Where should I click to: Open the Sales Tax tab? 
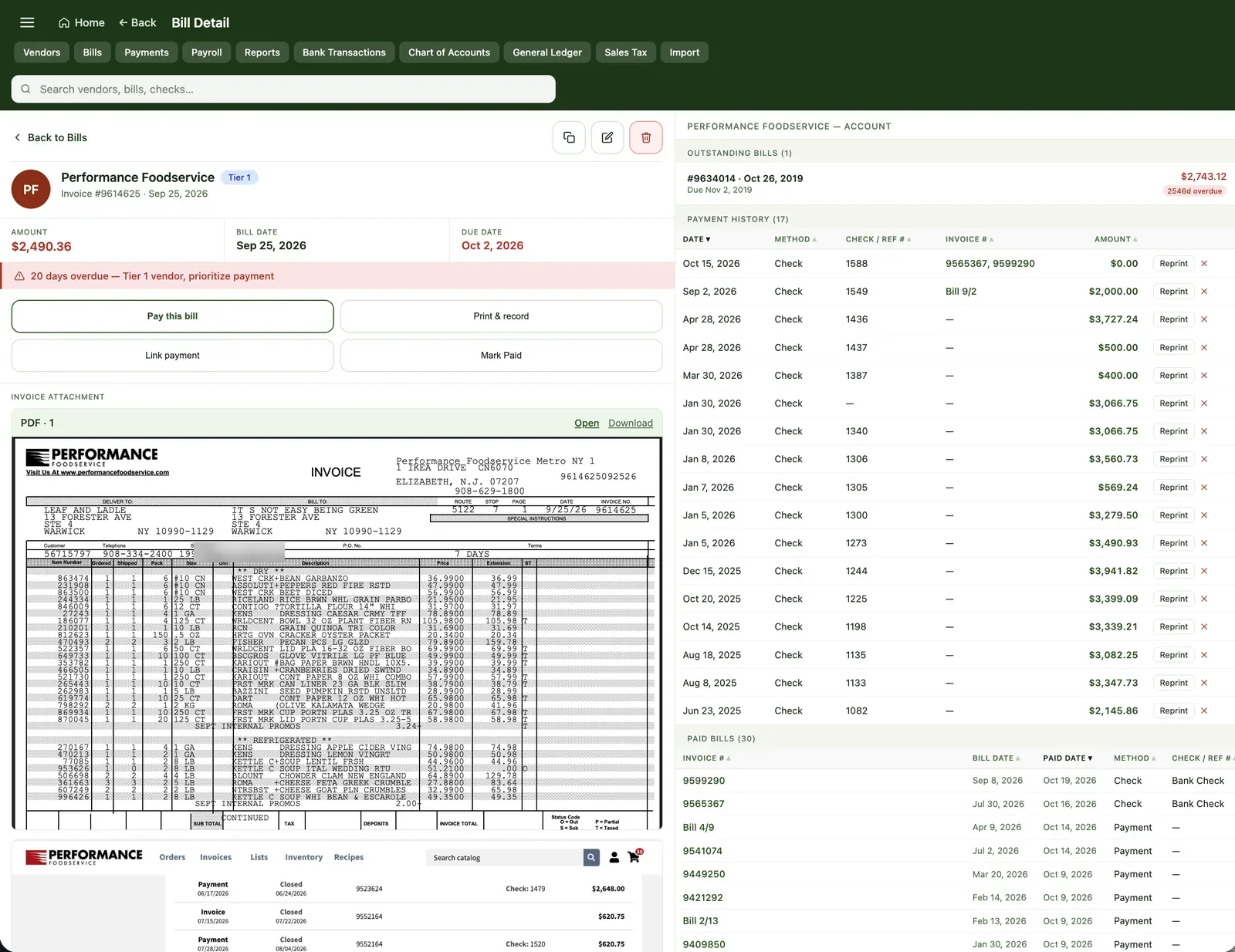[x=626, y=52]
